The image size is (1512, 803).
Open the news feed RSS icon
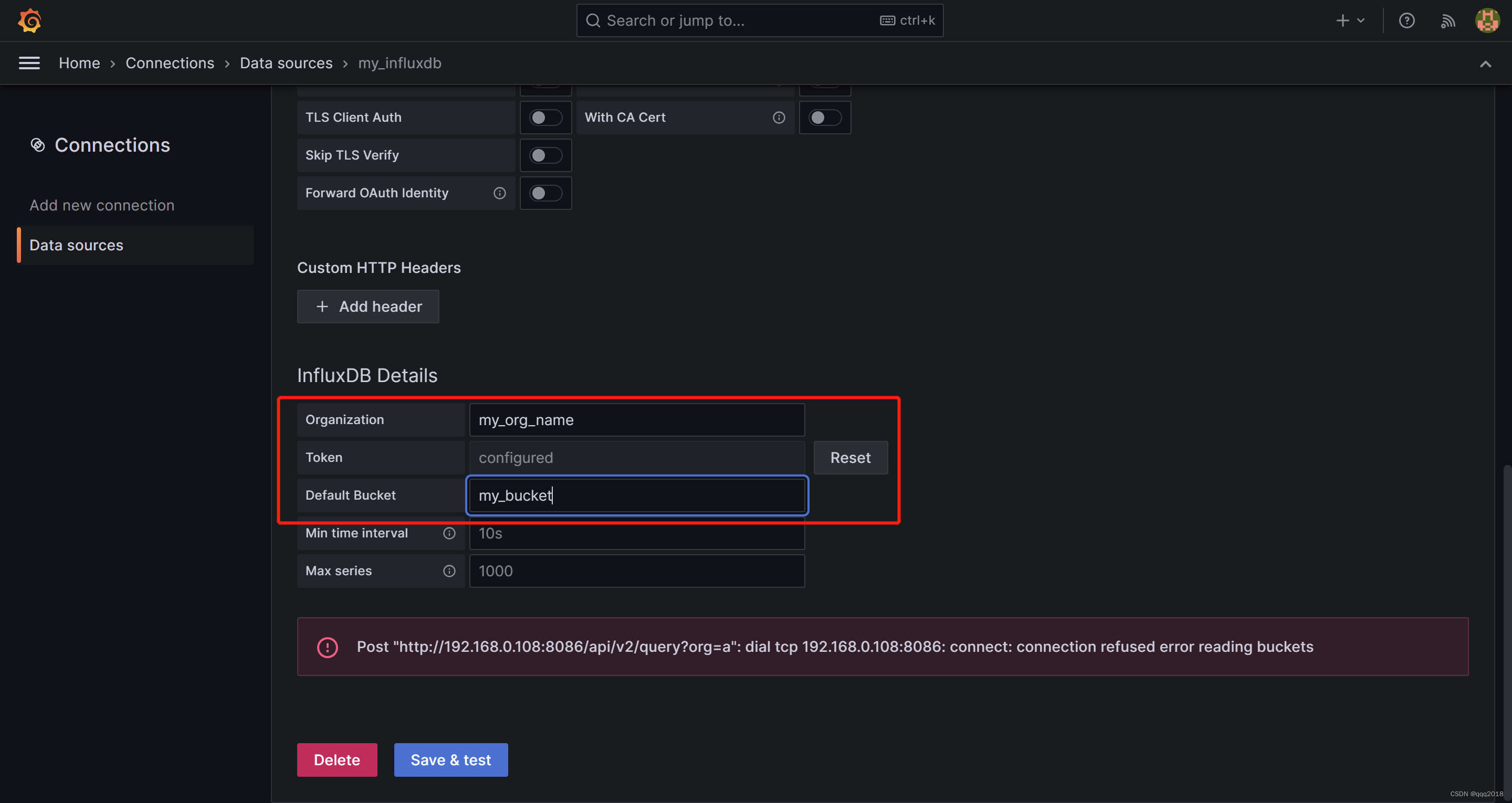(x=1447, y=21)
